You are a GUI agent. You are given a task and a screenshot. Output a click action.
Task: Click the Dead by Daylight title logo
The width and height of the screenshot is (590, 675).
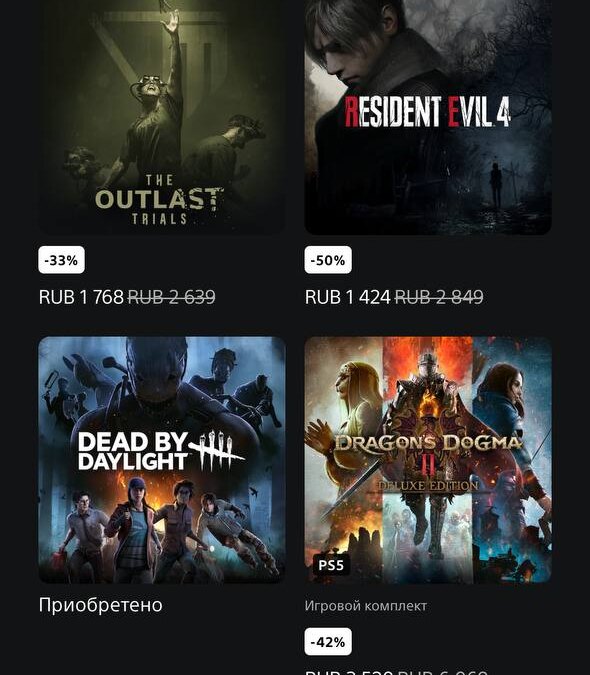point(161,451)
